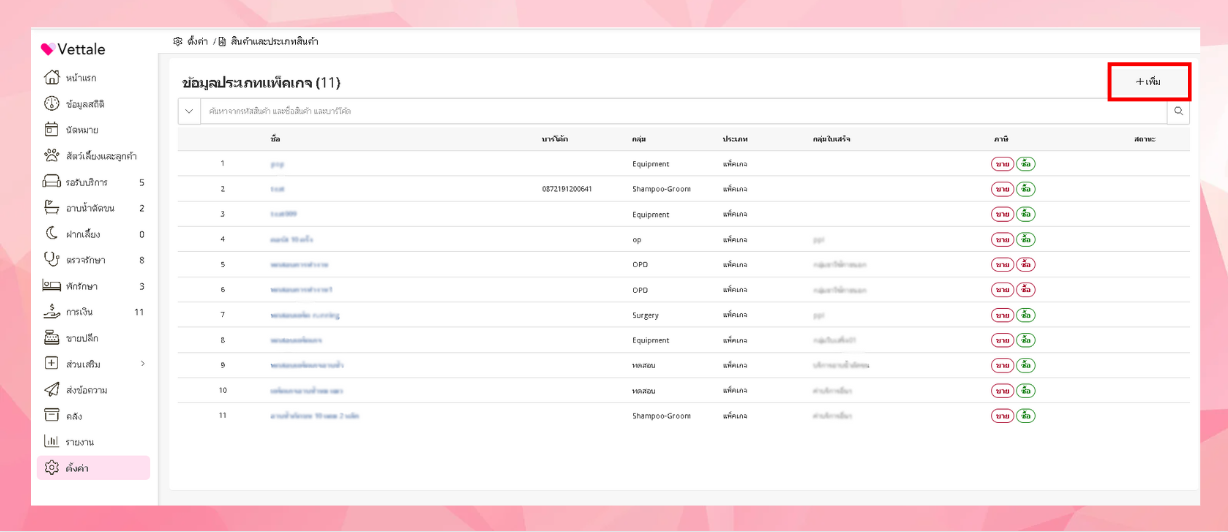1228x532 pixels.
Task: Click Equipment group in row 8
Action: [651, 340]
